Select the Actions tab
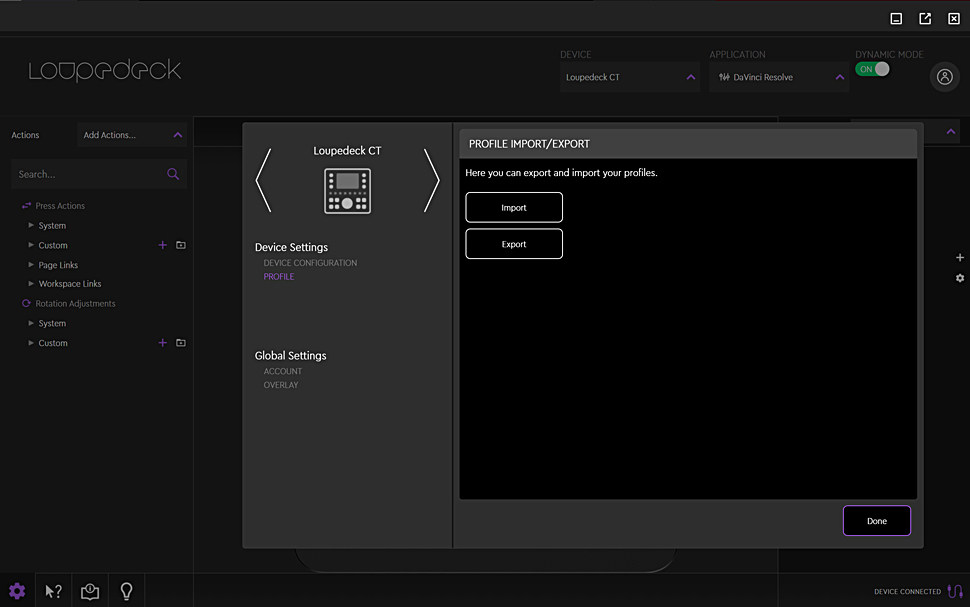 (25, 135)
